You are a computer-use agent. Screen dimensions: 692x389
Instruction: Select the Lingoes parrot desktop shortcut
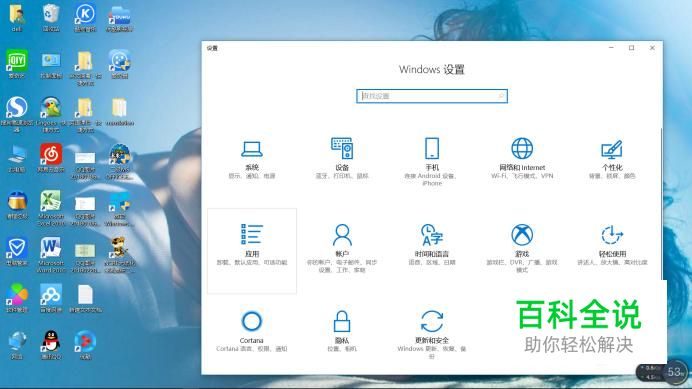(51, 114)
